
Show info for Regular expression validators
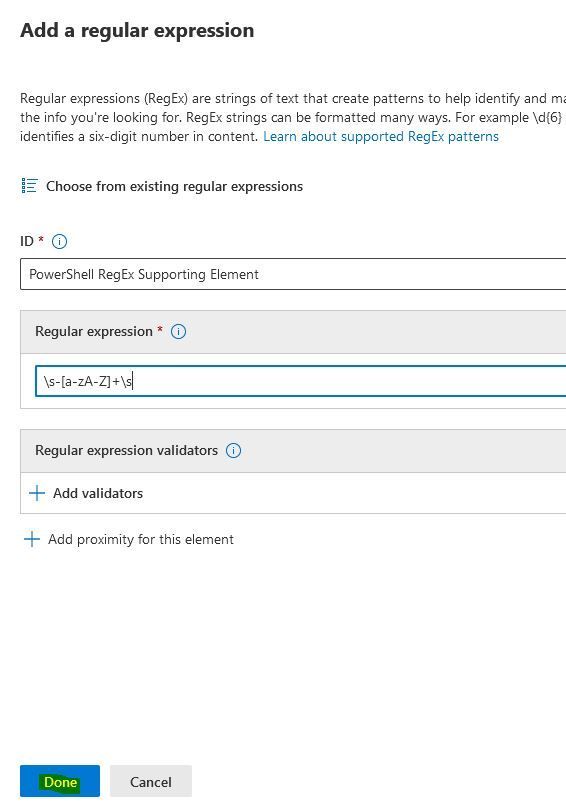click(233, 450)
